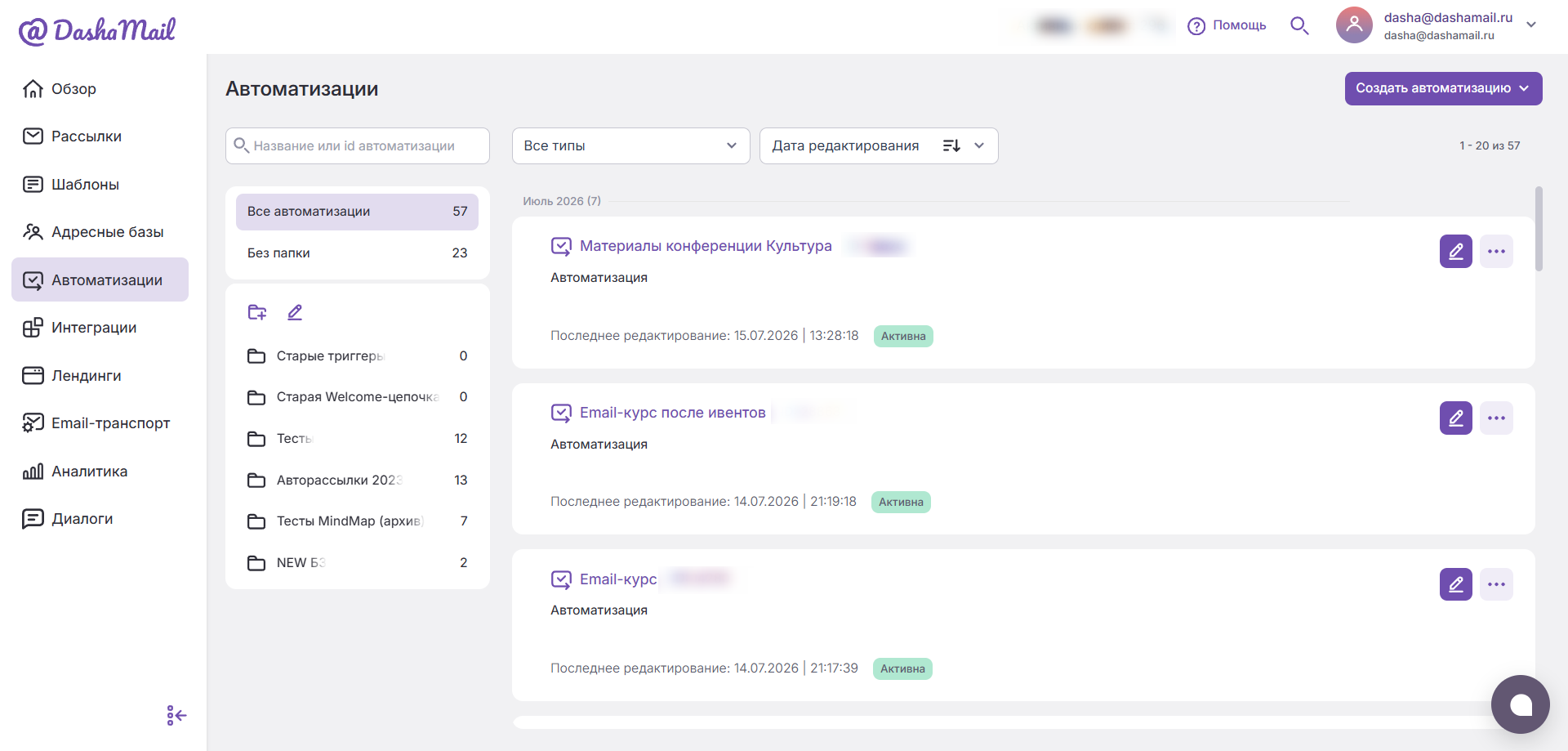Viewport: 1568px width, 751px height.
Task: Open the Старая Welcome-цепочка folder
Action: pos(357,397)
